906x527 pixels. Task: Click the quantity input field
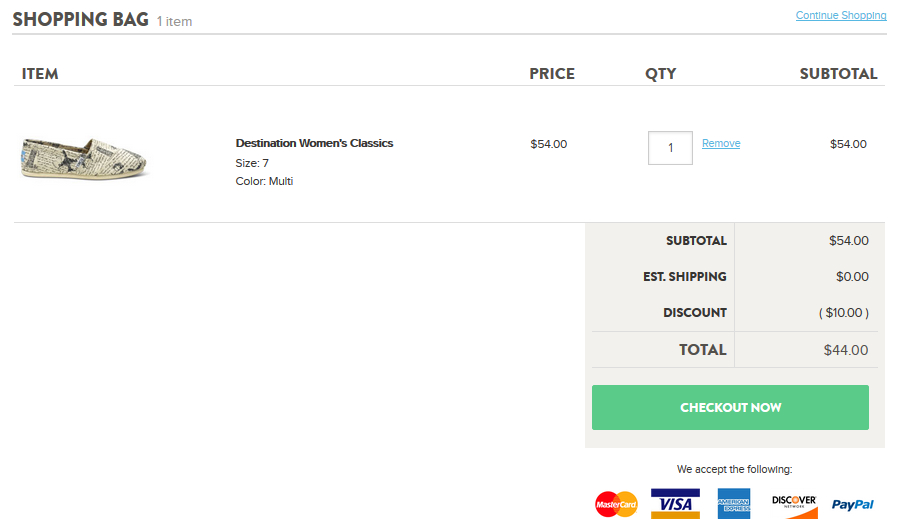pyautogui.click(x=670, y=148)
